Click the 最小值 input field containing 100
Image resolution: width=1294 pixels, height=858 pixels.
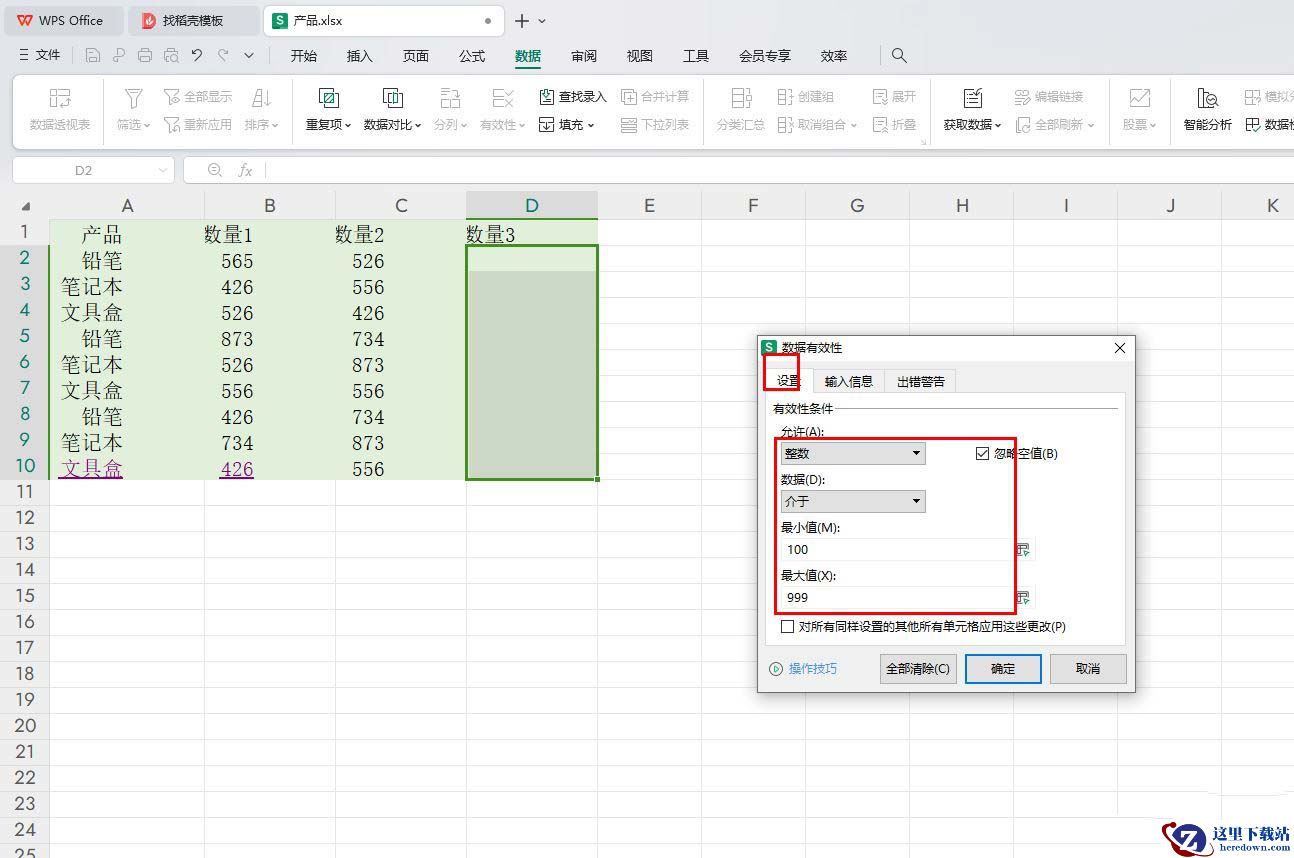click(x=897, y=550)
